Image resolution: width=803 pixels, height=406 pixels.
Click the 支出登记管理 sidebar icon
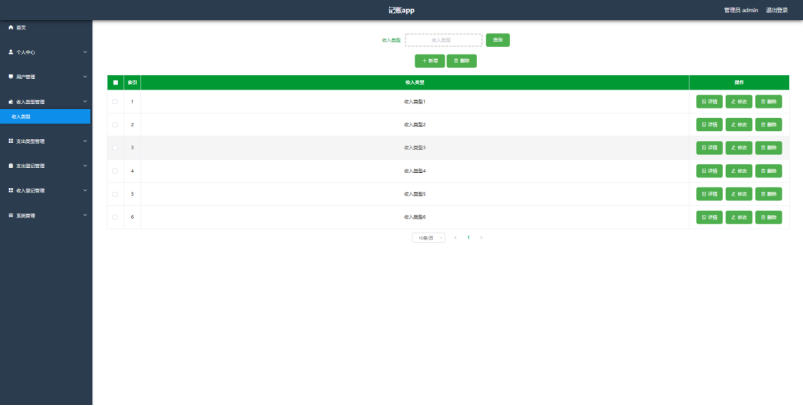11,165
